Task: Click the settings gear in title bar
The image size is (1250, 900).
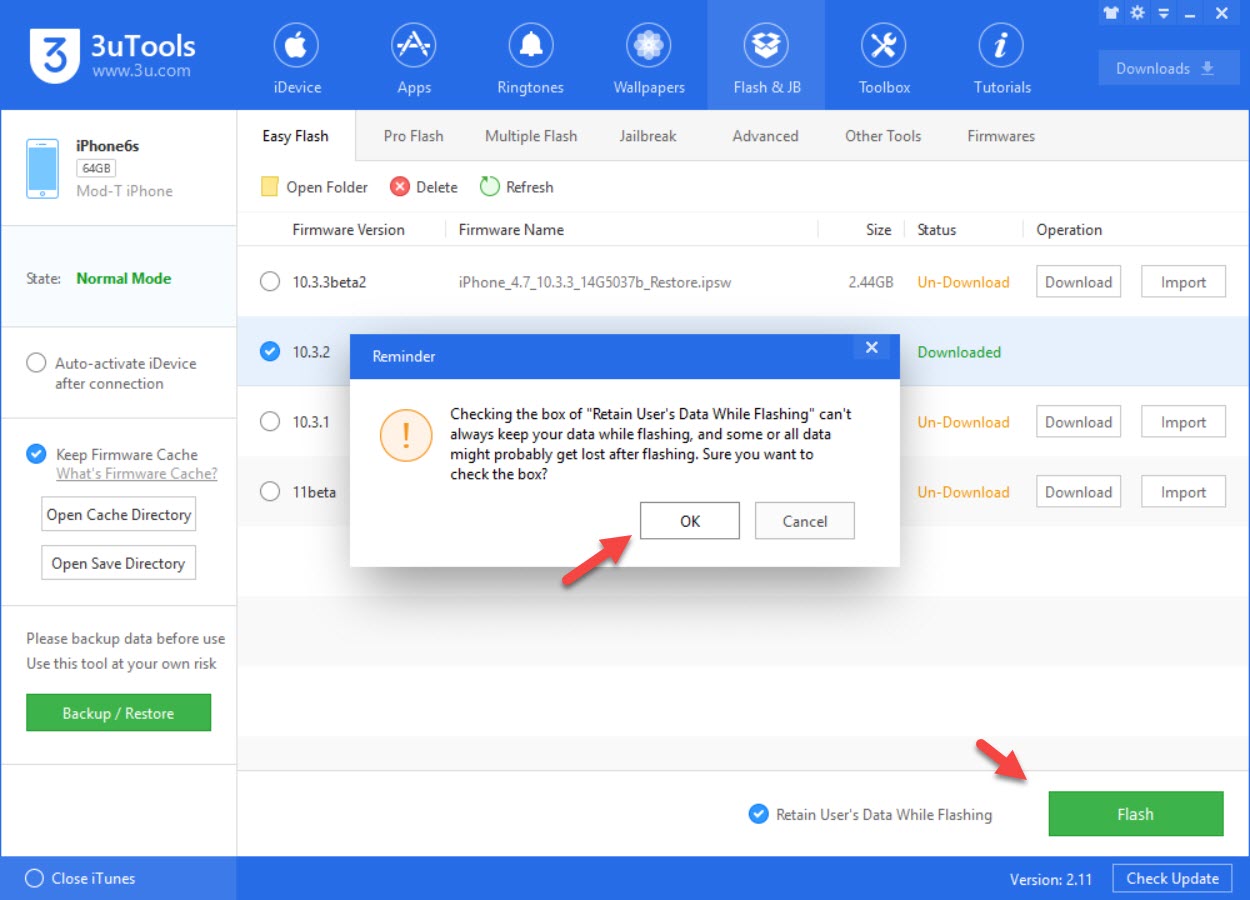Action: (x=1137, y=13)
